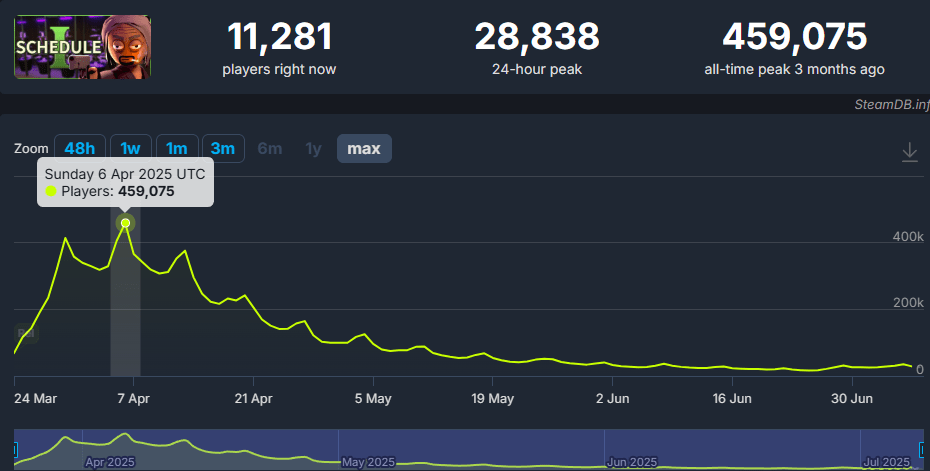Click 'Sunday 6 Apr 2025 UTC' tooltip text
Image resolution: width=930 pixels, height=471 pixels.
[125, 174]
